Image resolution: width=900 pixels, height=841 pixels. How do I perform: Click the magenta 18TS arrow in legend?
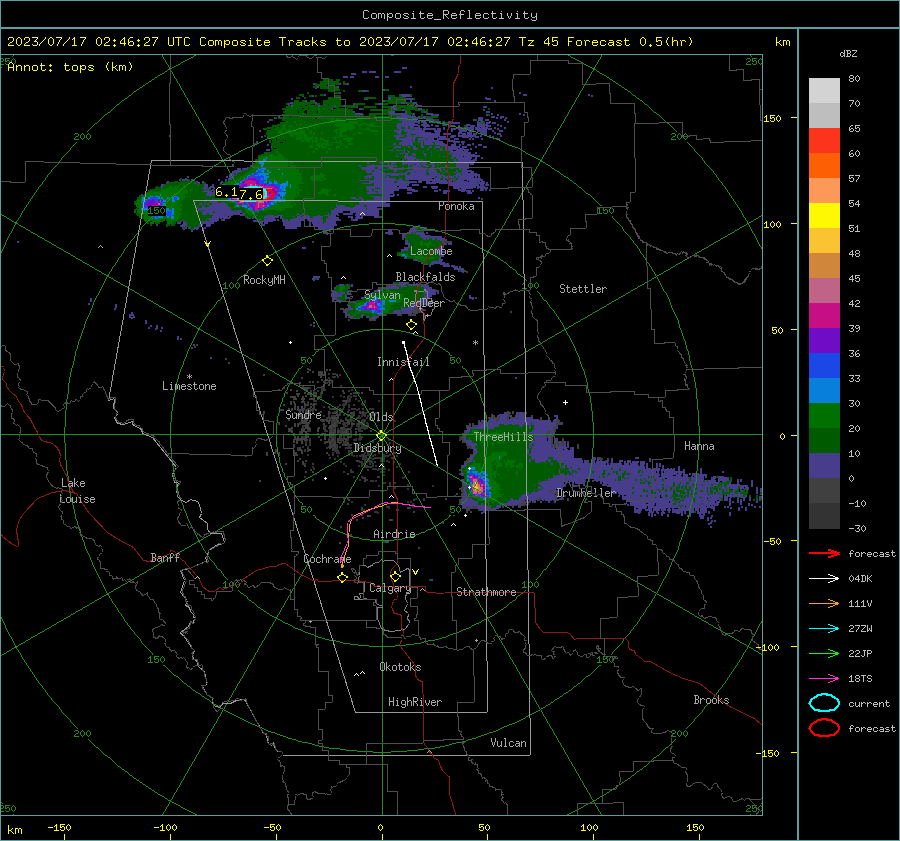(824, 679)
